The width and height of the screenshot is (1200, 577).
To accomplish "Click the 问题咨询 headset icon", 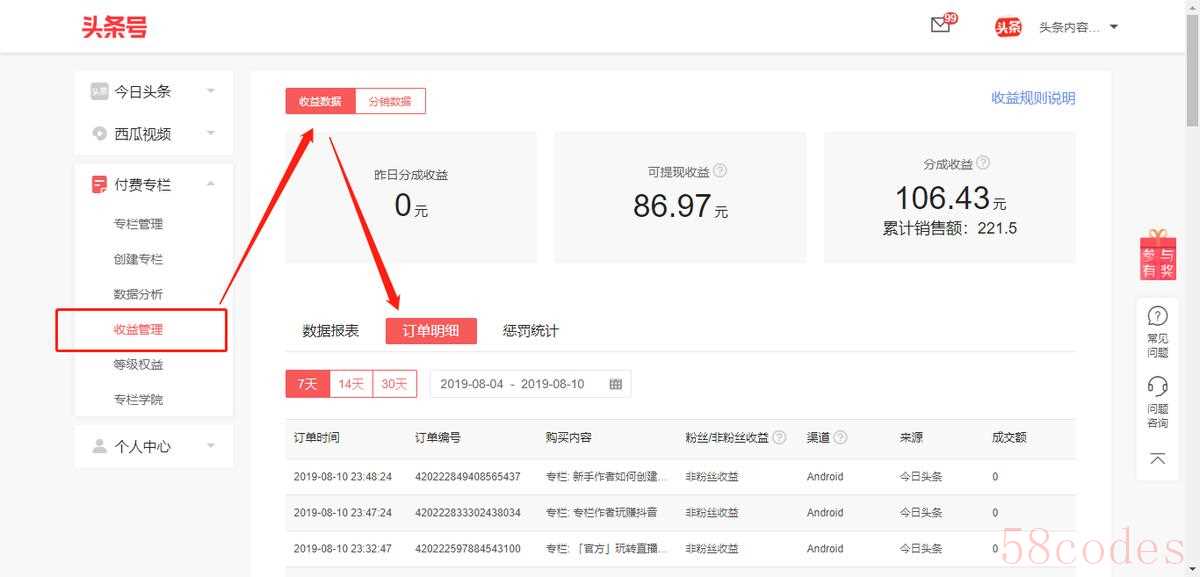I will click(1157, 400).
